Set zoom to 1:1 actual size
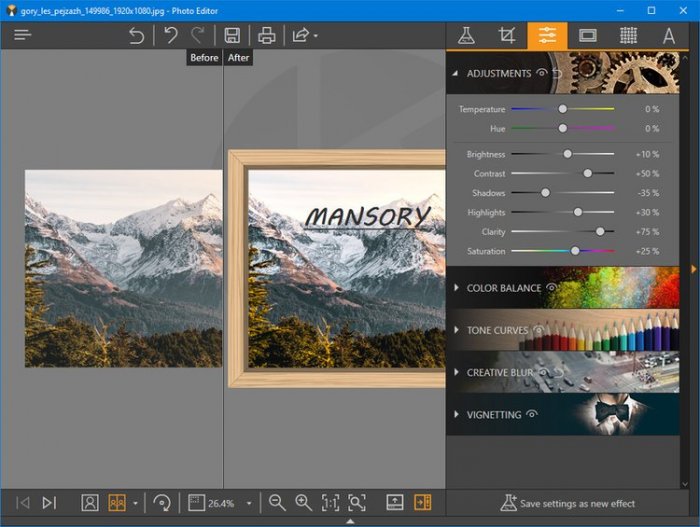This screenshot has height=527, width=700. [x=331, y=502]
